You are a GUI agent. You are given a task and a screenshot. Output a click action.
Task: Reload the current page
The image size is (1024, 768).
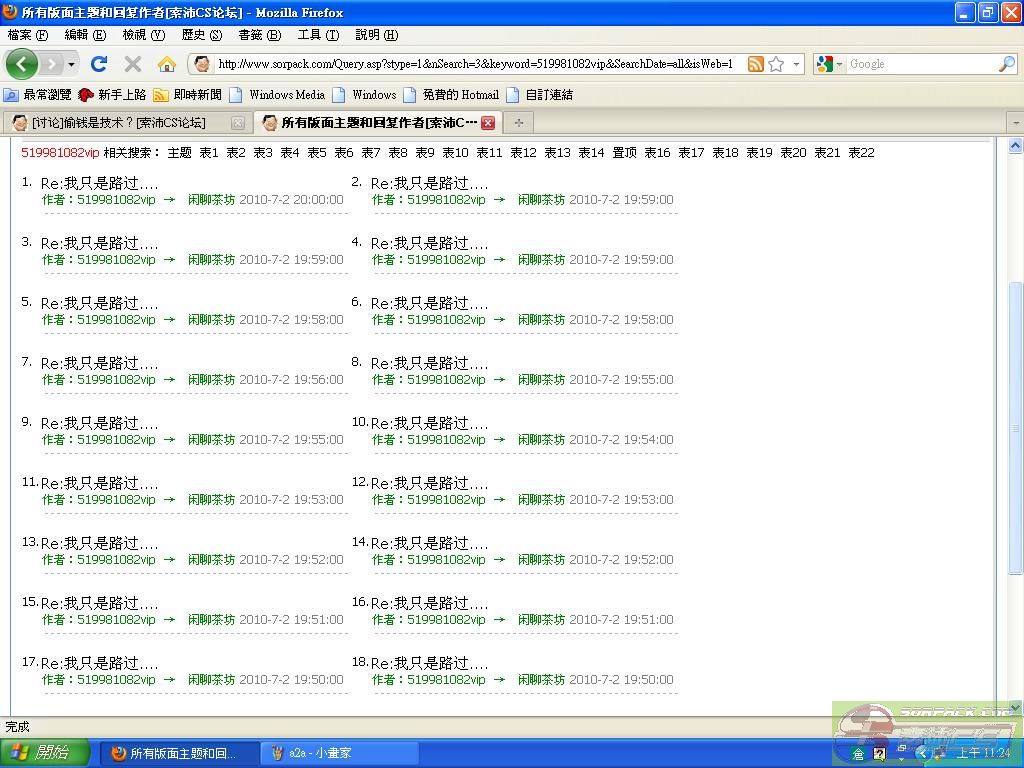[98, 64]
